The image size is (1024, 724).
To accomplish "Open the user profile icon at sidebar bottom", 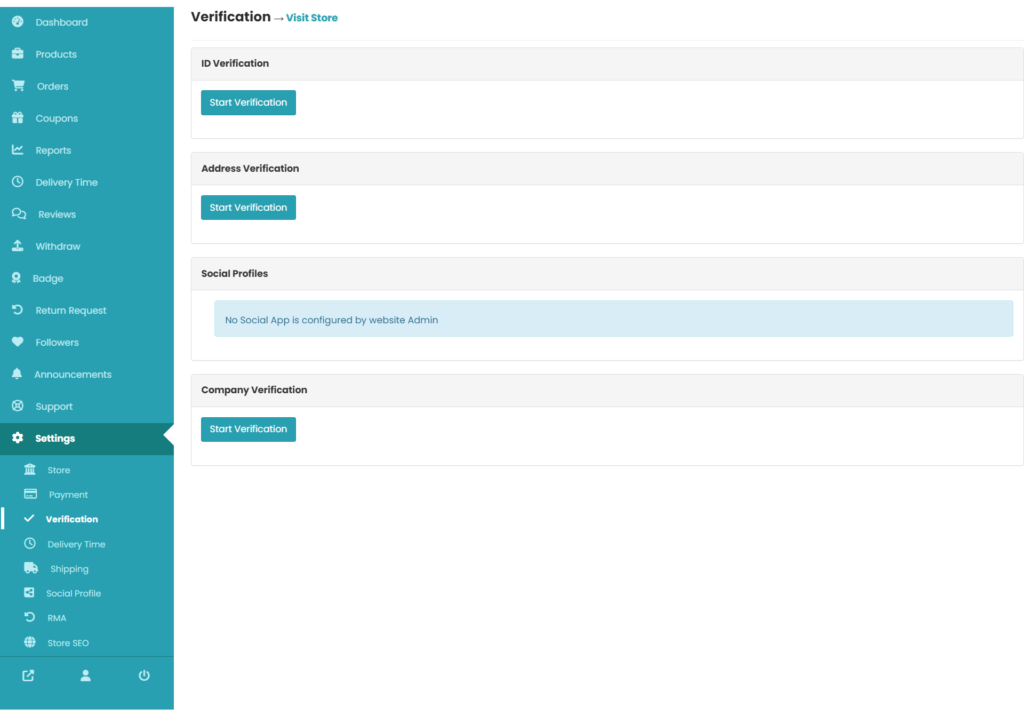I will coord(86,676).
